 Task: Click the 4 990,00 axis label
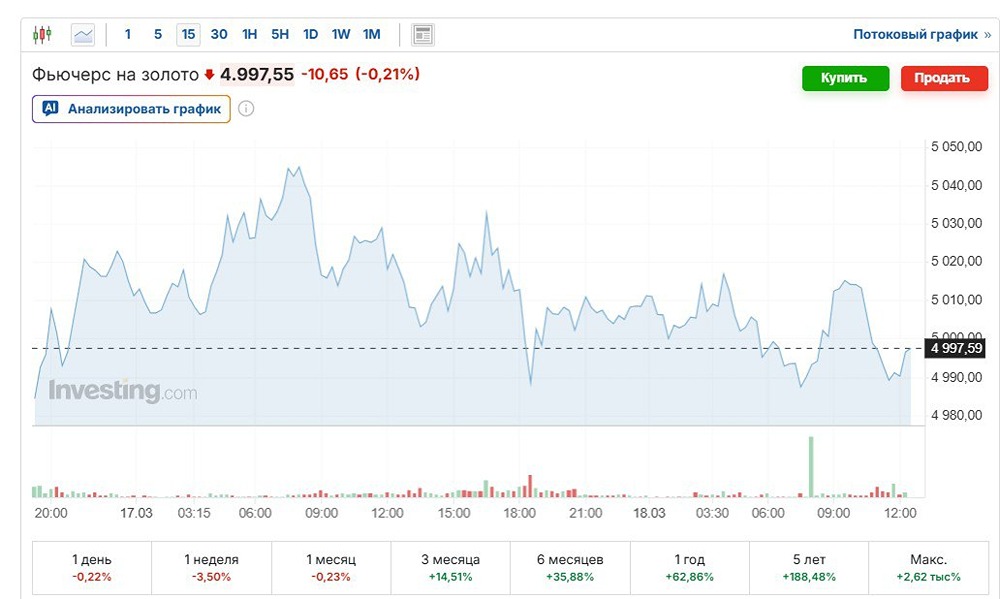(957, 378)
